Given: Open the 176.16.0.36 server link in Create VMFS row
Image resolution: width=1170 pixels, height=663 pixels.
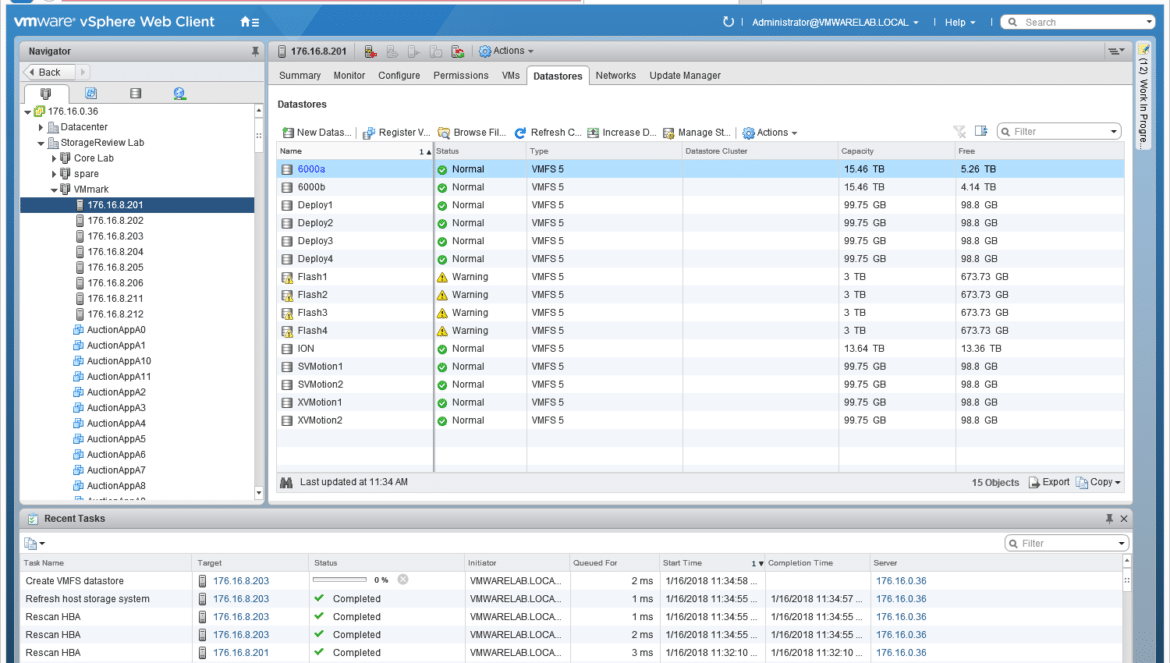Looking at the screenshot, I should pyautogui.click(x=901, y=581).
